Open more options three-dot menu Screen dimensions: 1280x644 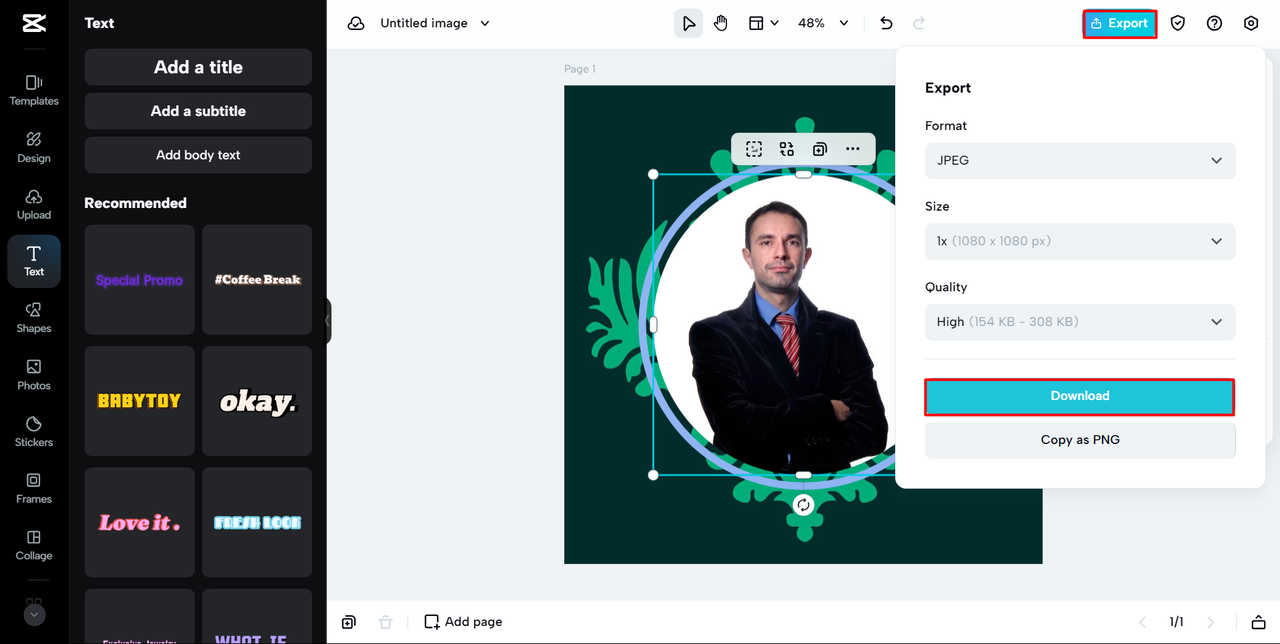(852, 149)
